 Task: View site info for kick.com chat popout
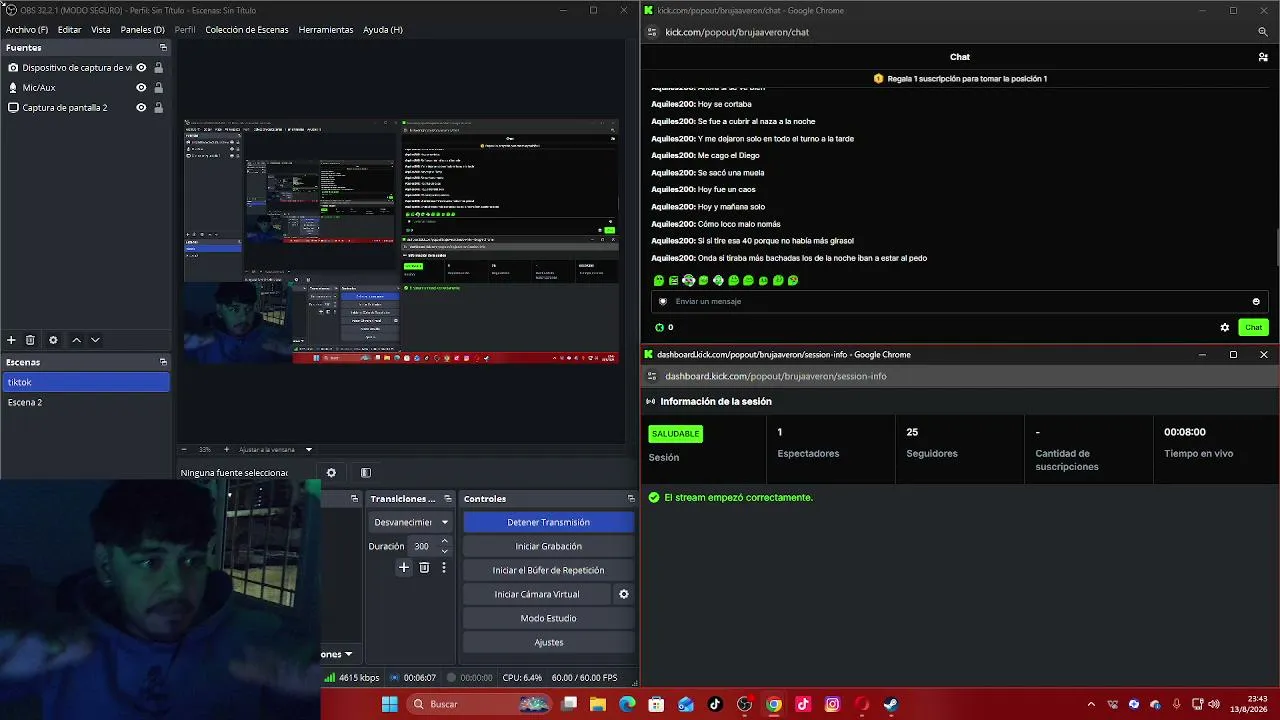652,32
